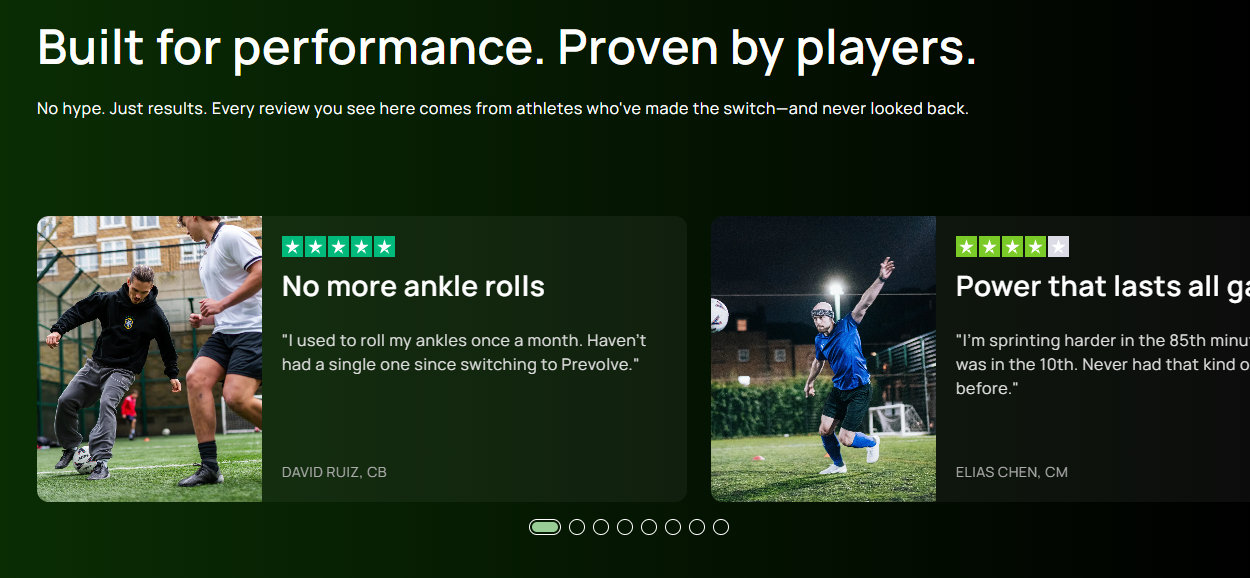Select the active first carousel pagination dot
This screenshot has width=1250, height=578.
coord(545,527)
